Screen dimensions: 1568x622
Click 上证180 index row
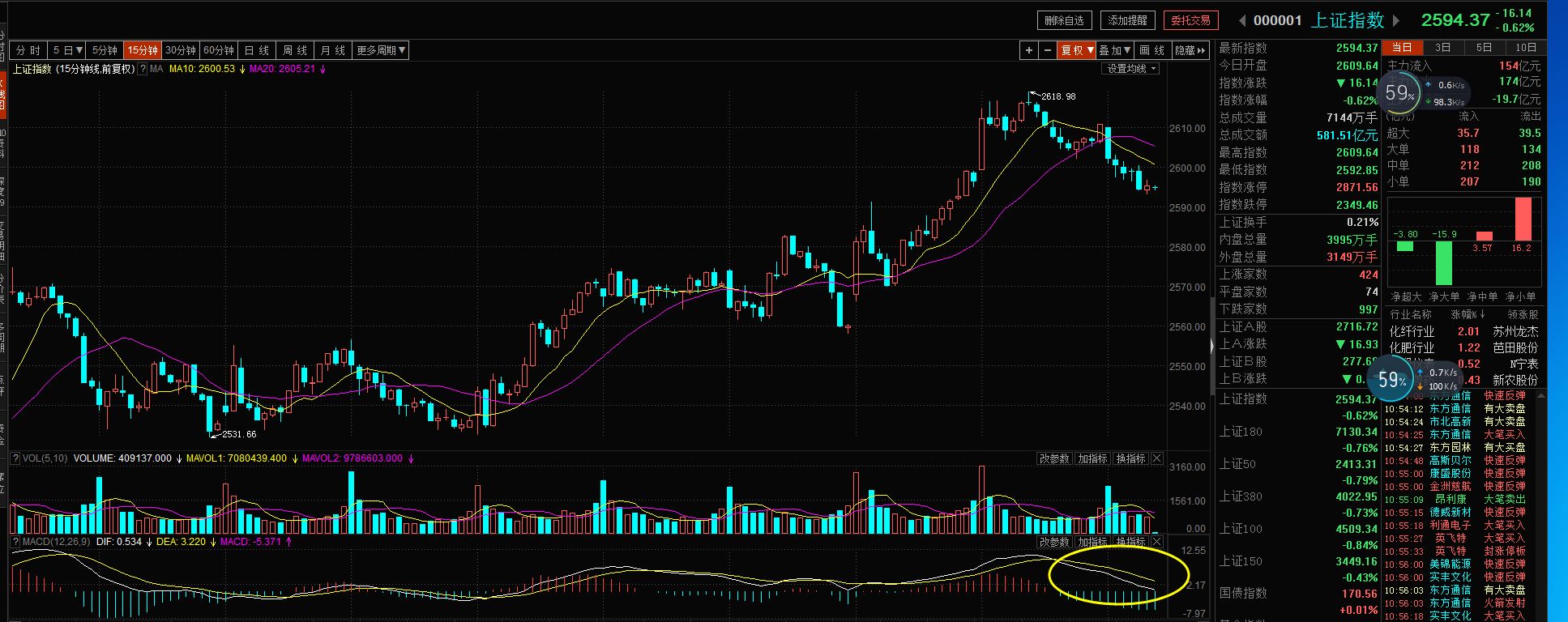1297,439
